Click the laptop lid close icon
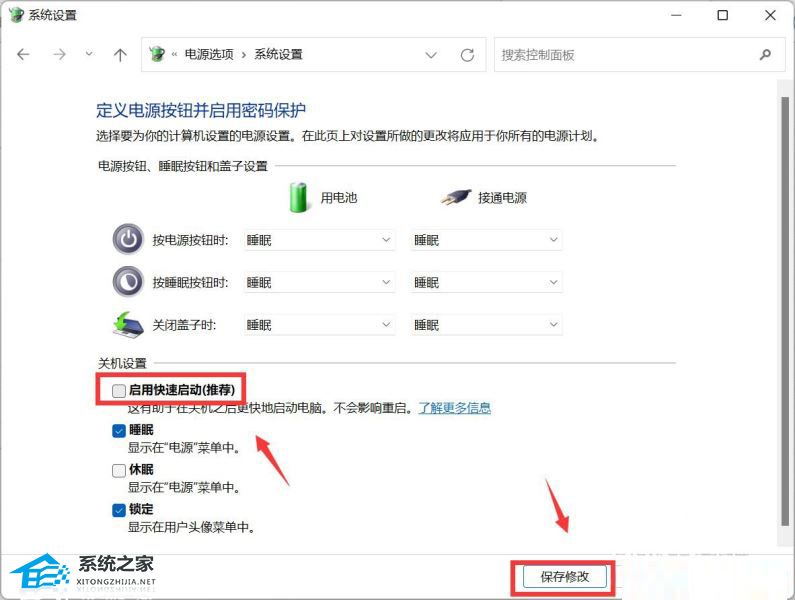This screenshot has width=795, height=600. [x=128, y=324]
